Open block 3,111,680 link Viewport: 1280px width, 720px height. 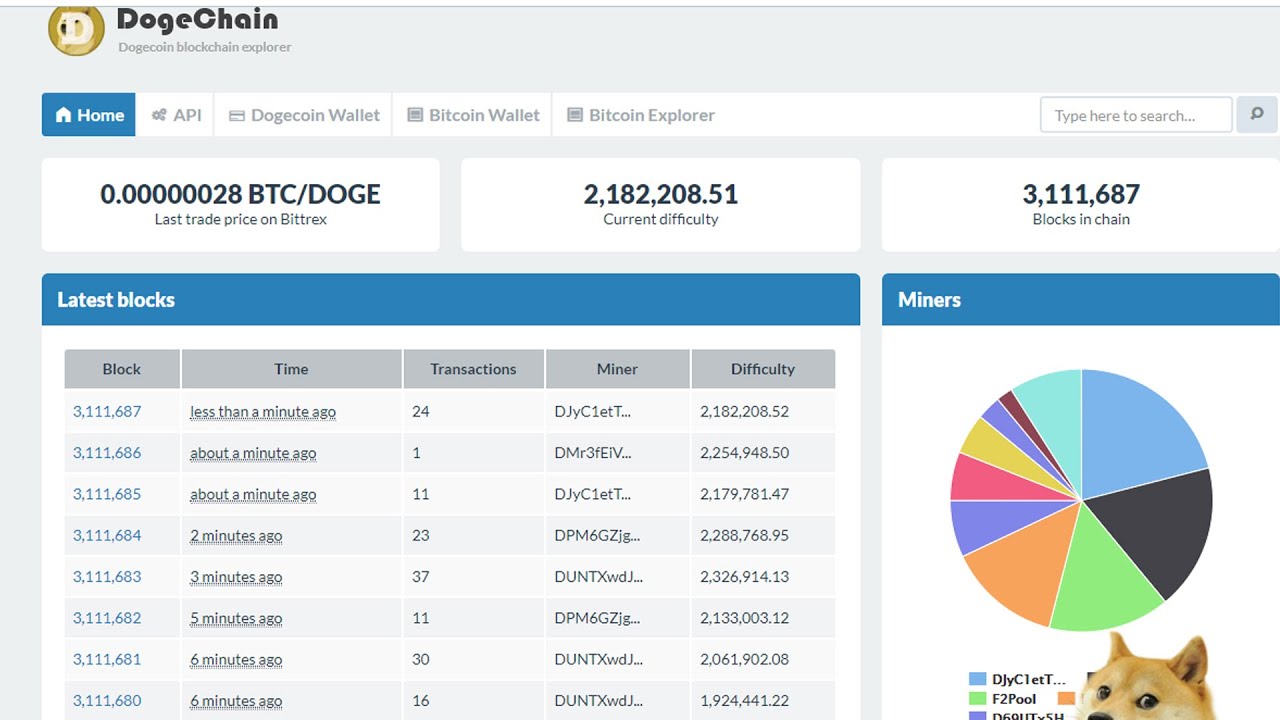(x=107, y=700)
